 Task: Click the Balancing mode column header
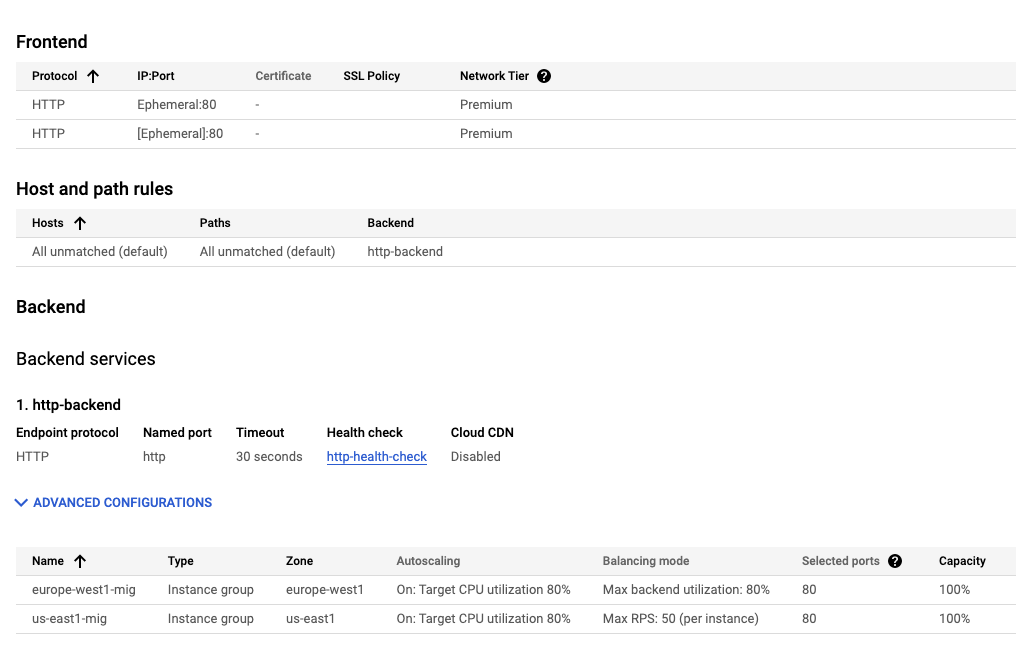click(x=645, y=561)
